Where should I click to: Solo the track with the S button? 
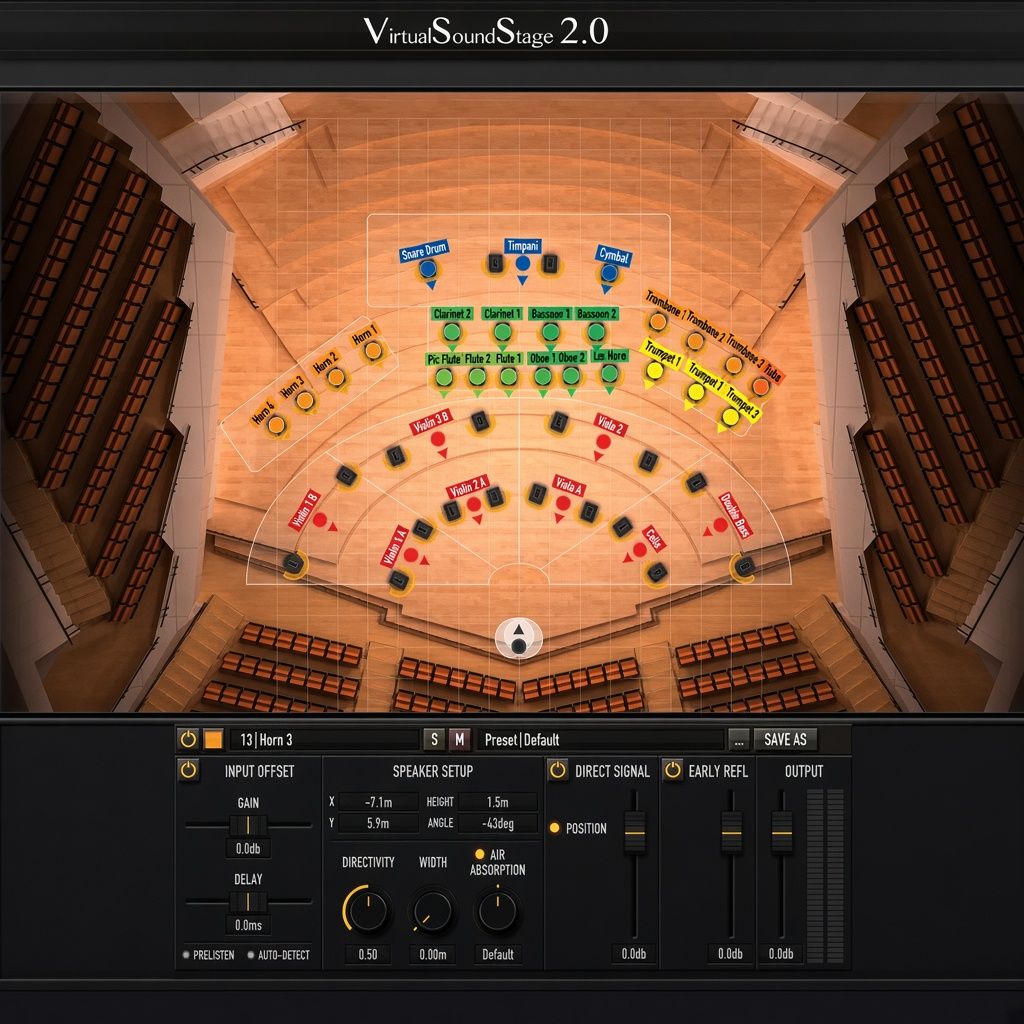pyautogui.click(x=434, y=739)
